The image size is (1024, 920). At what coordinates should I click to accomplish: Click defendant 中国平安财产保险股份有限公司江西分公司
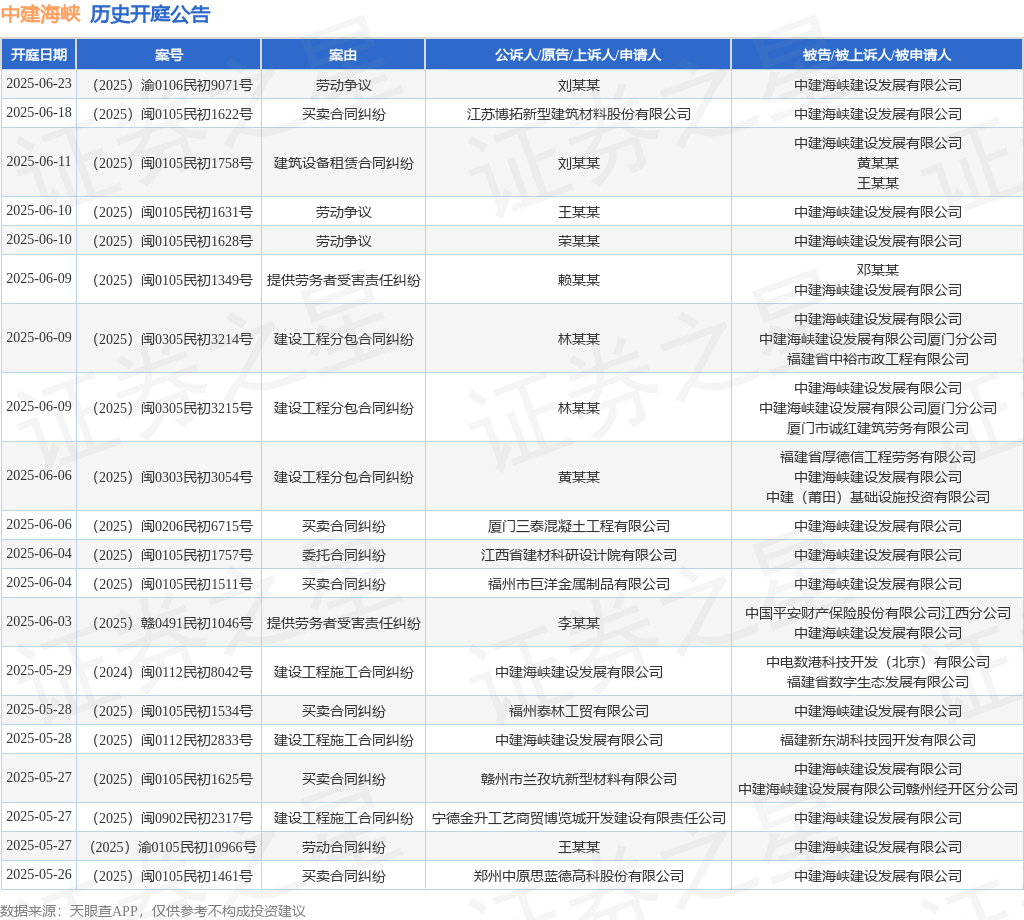click(x=878, y=612)
